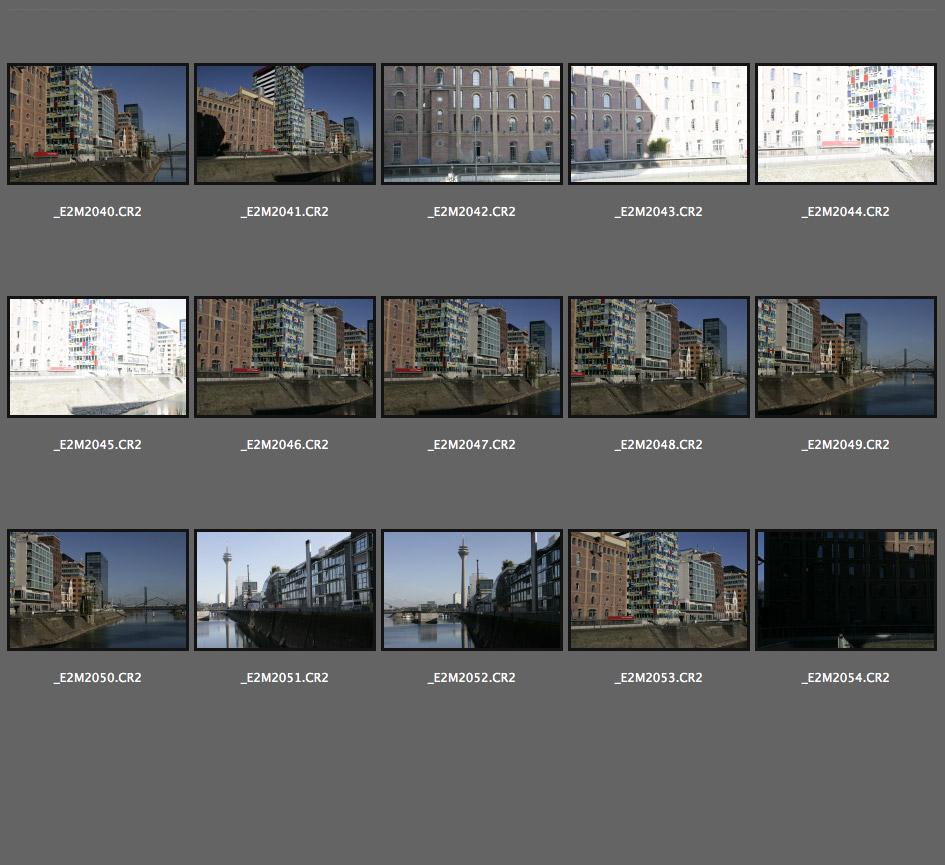This screenshot has height=865, width=945.
Task: Choose tower image _E2M2052.CR2
Action: coord(472,590)
